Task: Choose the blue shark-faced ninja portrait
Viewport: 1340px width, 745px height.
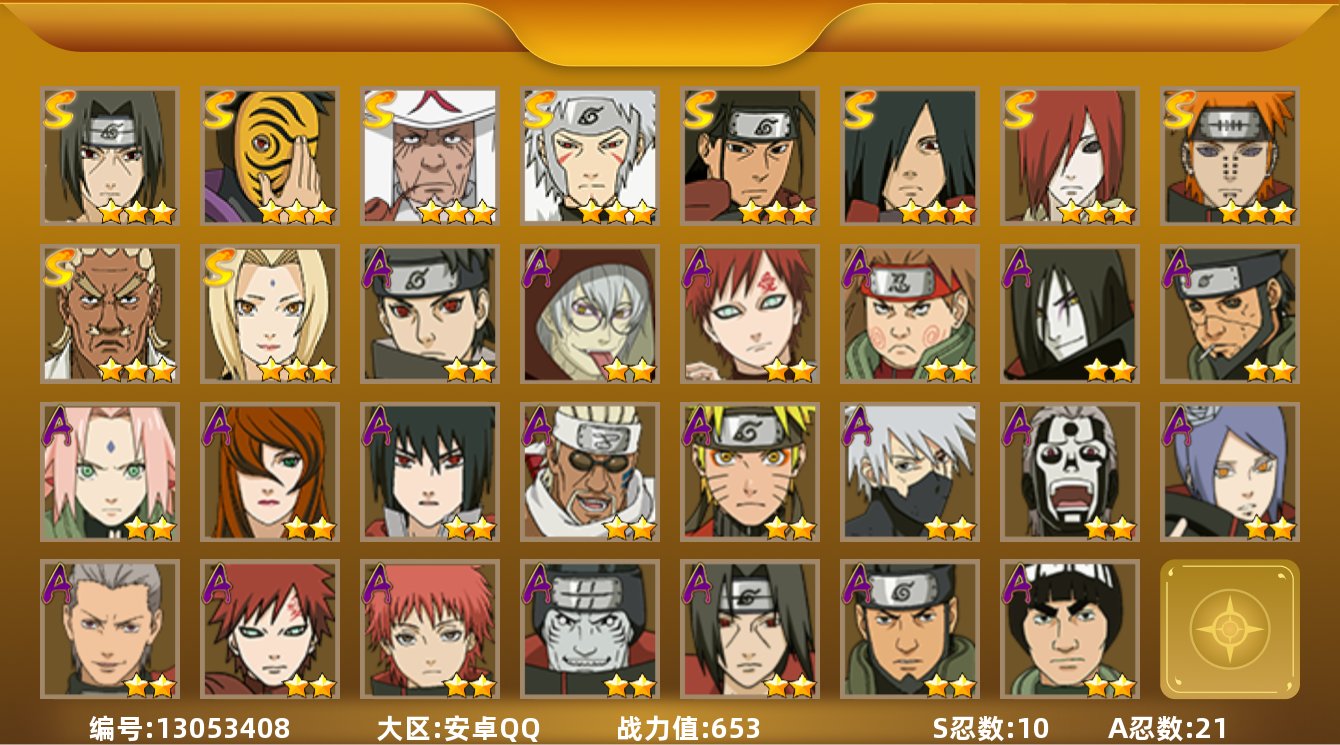Action: pos(589,629)
